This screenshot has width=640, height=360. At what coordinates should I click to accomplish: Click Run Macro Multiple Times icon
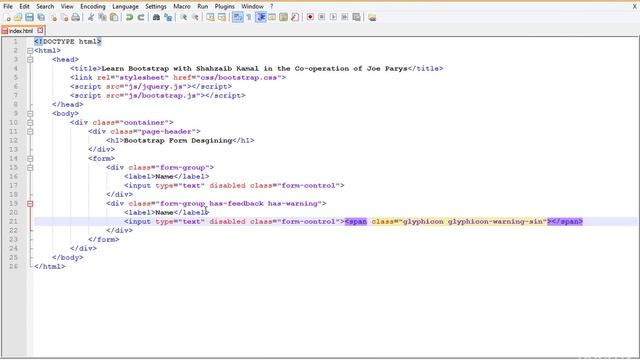coord(345,17)
